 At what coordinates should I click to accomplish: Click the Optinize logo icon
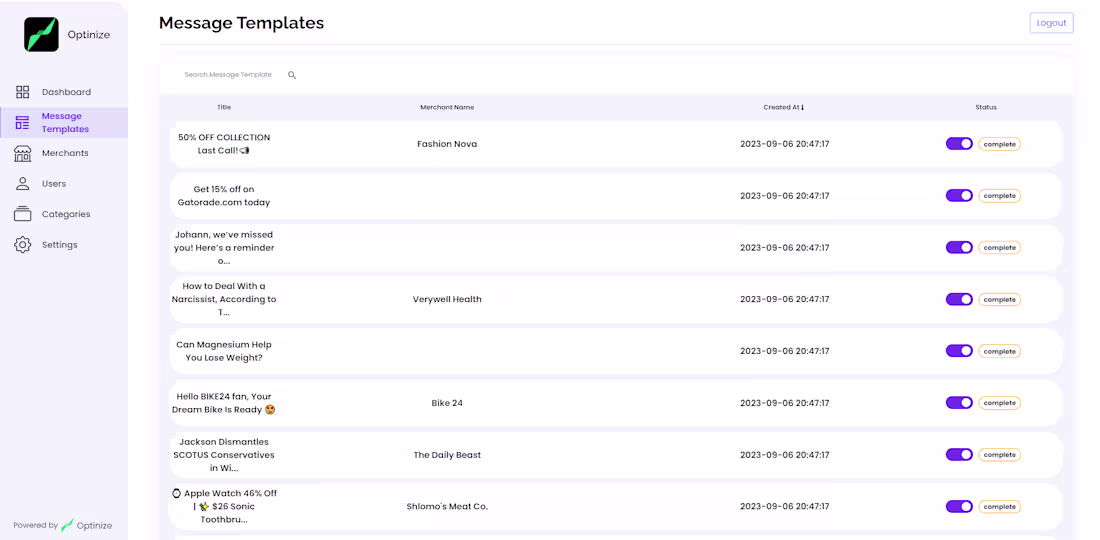click(x=41, y=35)
